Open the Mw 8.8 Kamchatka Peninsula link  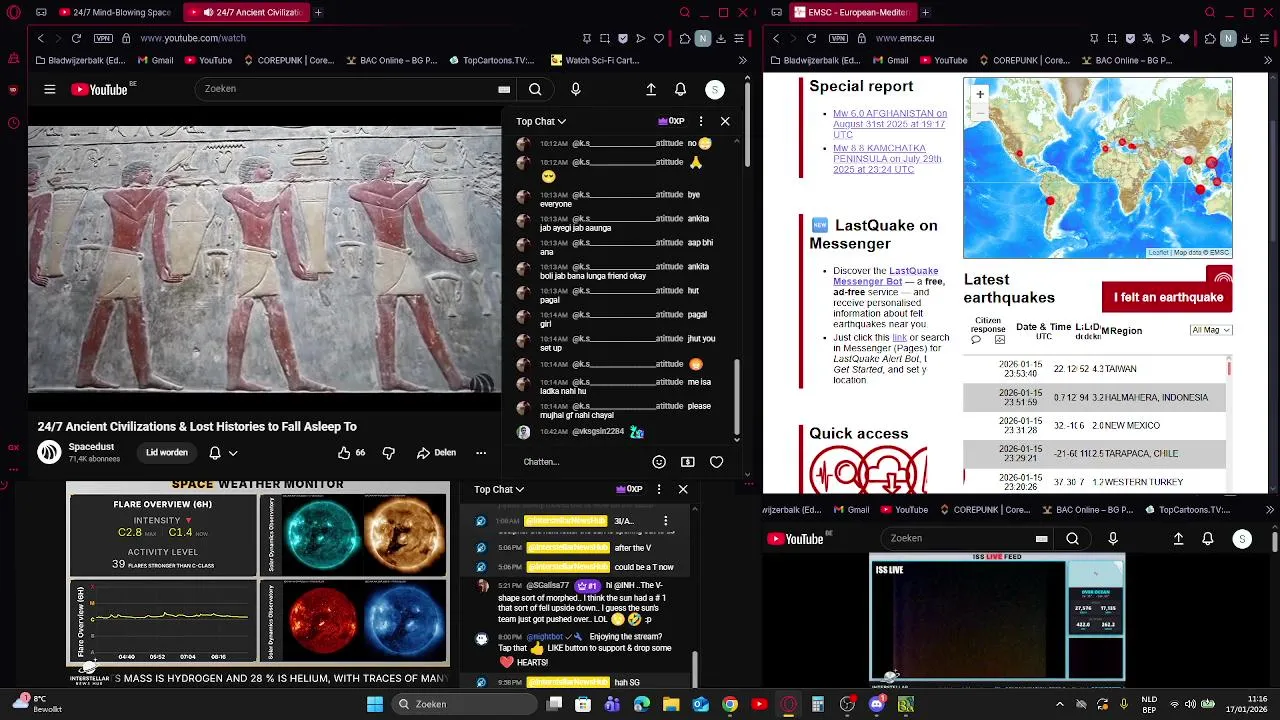[x=888, y=159]
